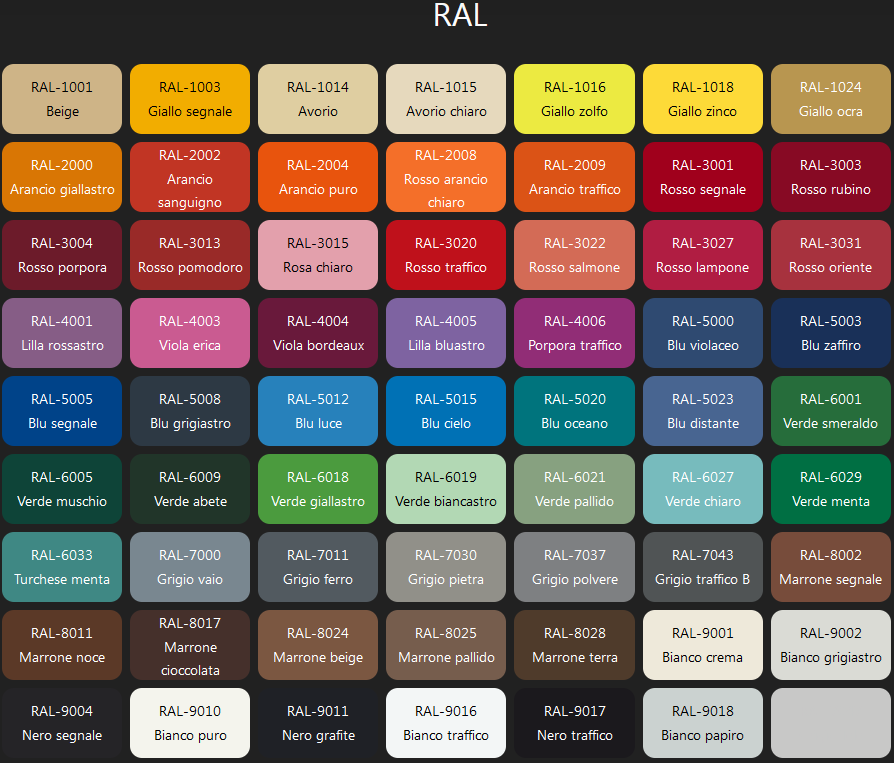Image resolution: width=894 pixels, height=763 pixels.
Task: Click RAL-5020 Blu oceano swatch
Action: click(x=574, y=411)
